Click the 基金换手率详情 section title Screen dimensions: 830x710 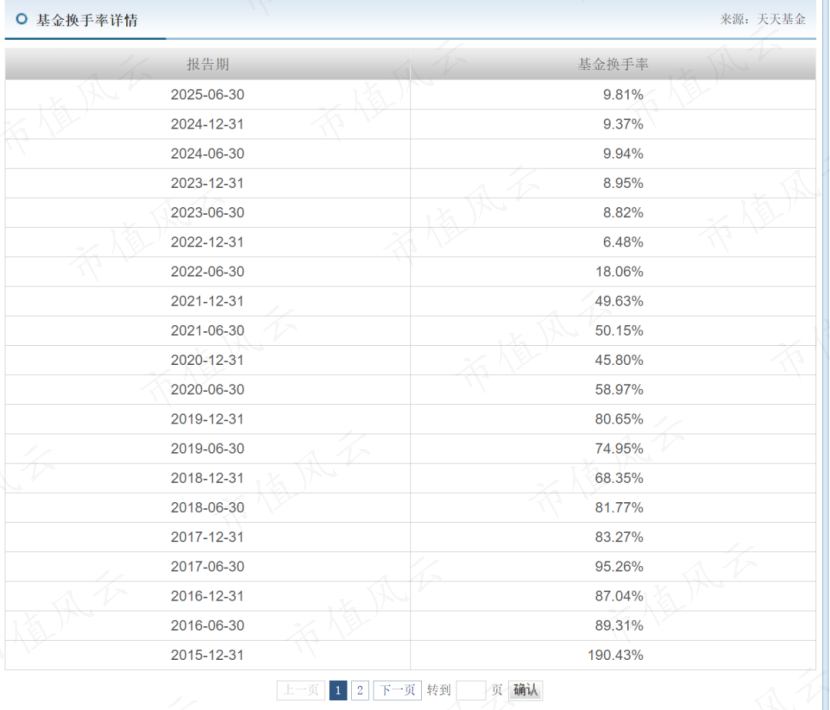[88, 21]
